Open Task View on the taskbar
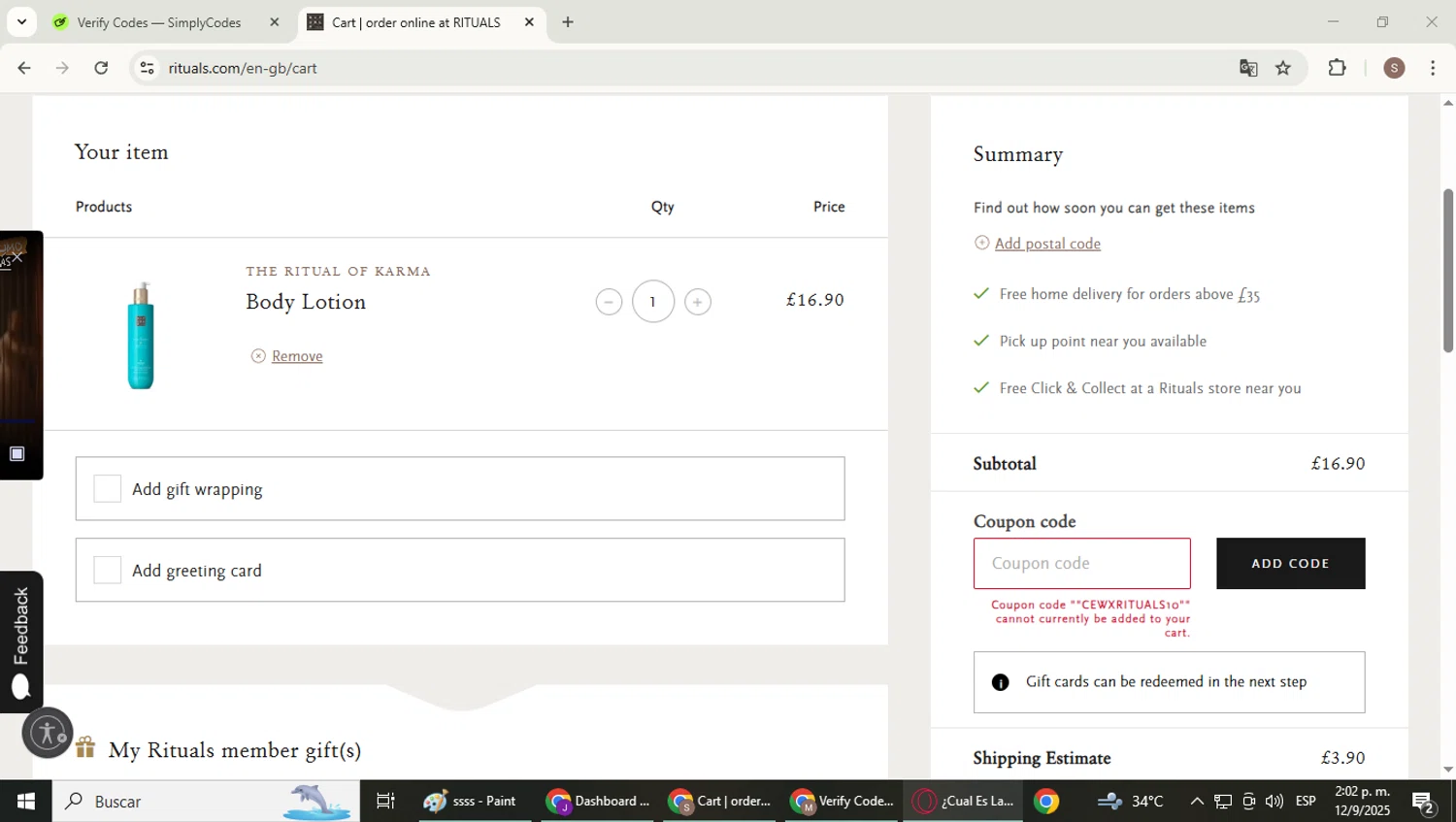The width and height of the screenshot is (1456, 822). (385, 802)
